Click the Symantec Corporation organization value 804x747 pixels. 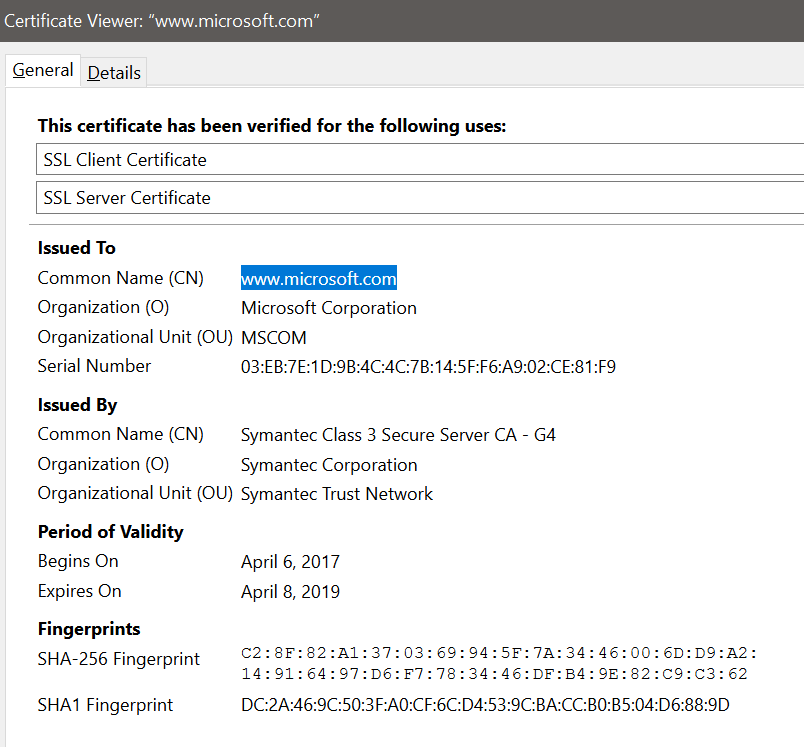click(x=329, y=465)
